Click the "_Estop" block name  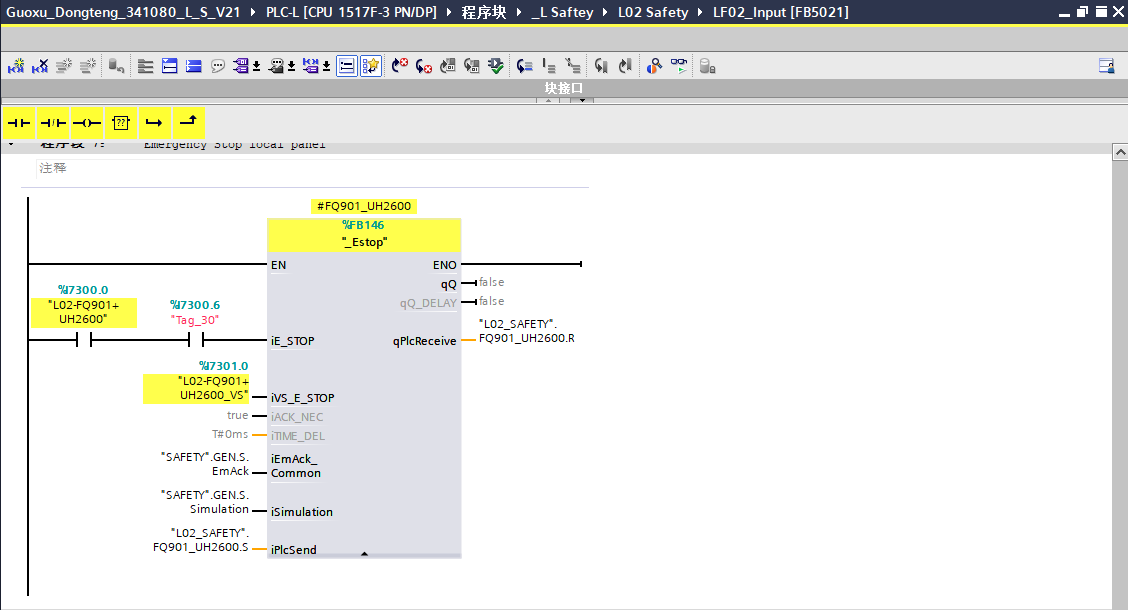tap(364, 242)
